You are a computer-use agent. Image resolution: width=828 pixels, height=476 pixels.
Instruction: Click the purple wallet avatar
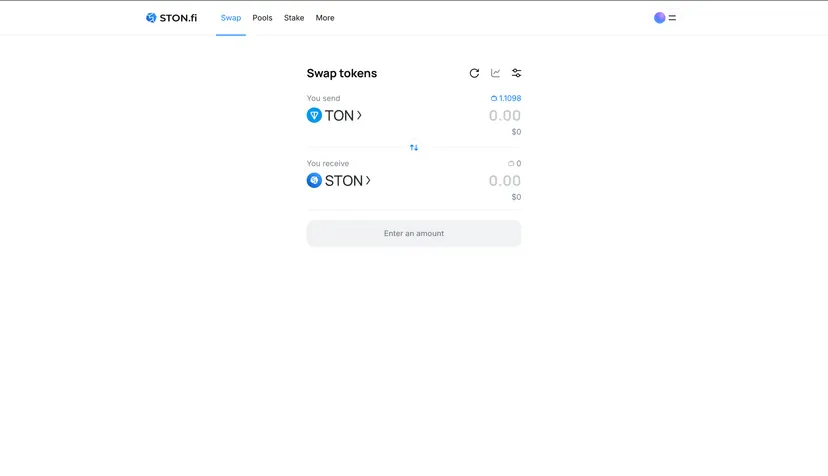660,18
